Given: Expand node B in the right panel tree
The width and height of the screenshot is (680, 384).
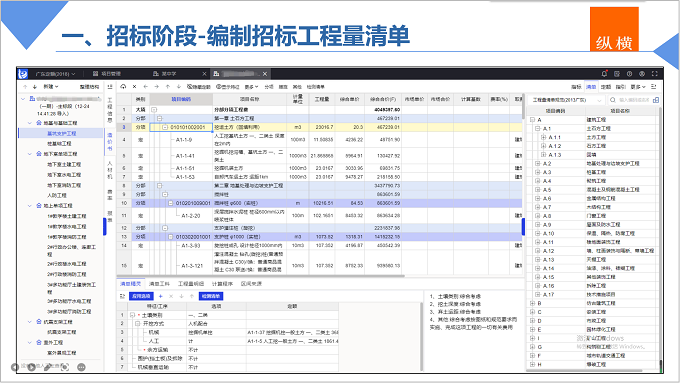Looking at the screenshot, I should 532,303.
